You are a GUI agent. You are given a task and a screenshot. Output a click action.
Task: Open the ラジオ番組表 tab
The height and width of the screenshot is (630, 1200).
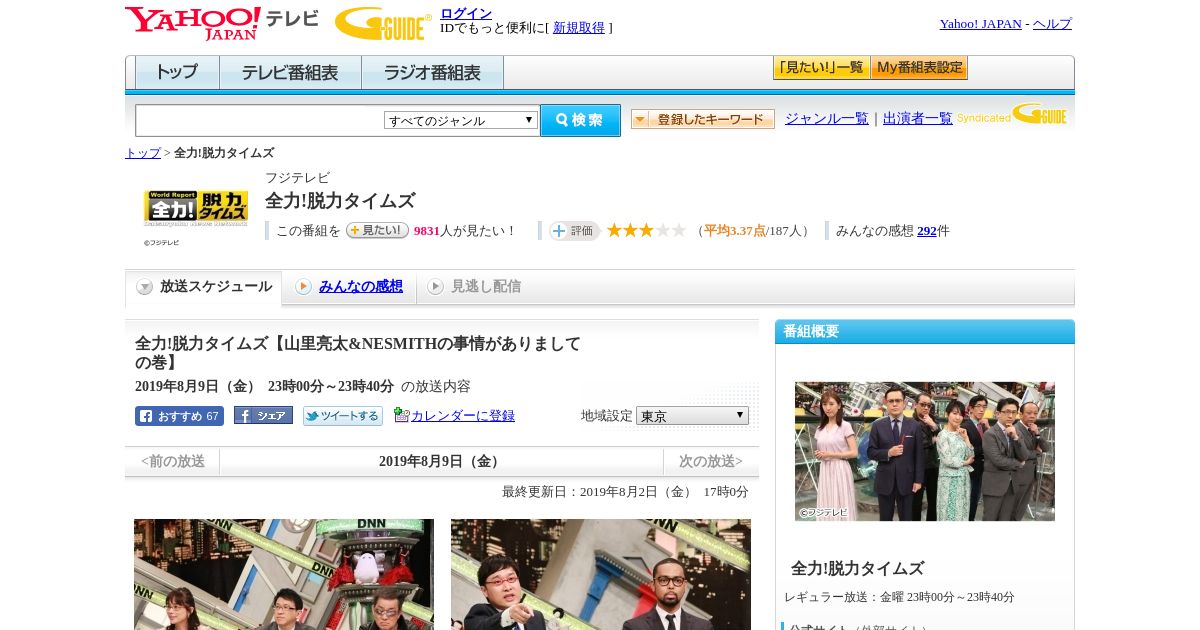pos(432,73)
